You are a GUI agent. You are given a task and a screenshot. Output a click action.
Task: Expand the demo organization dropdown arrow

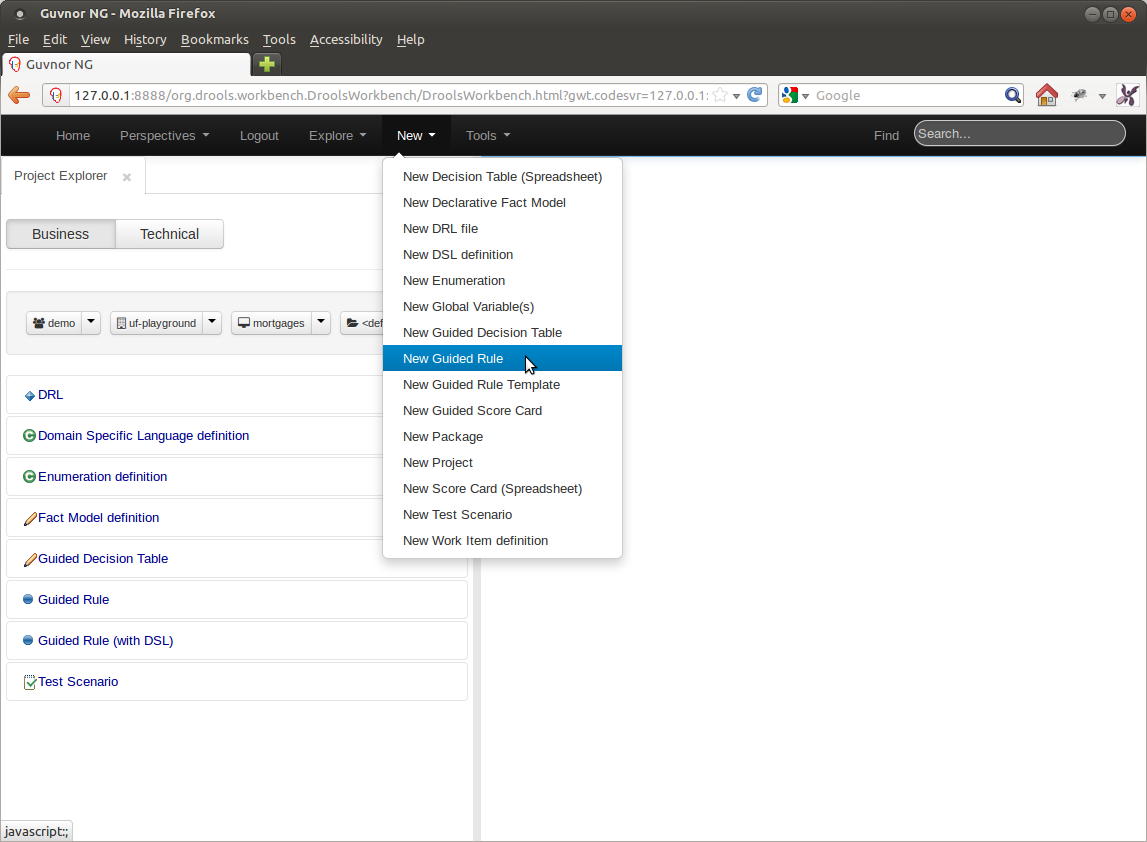[91, 323]
